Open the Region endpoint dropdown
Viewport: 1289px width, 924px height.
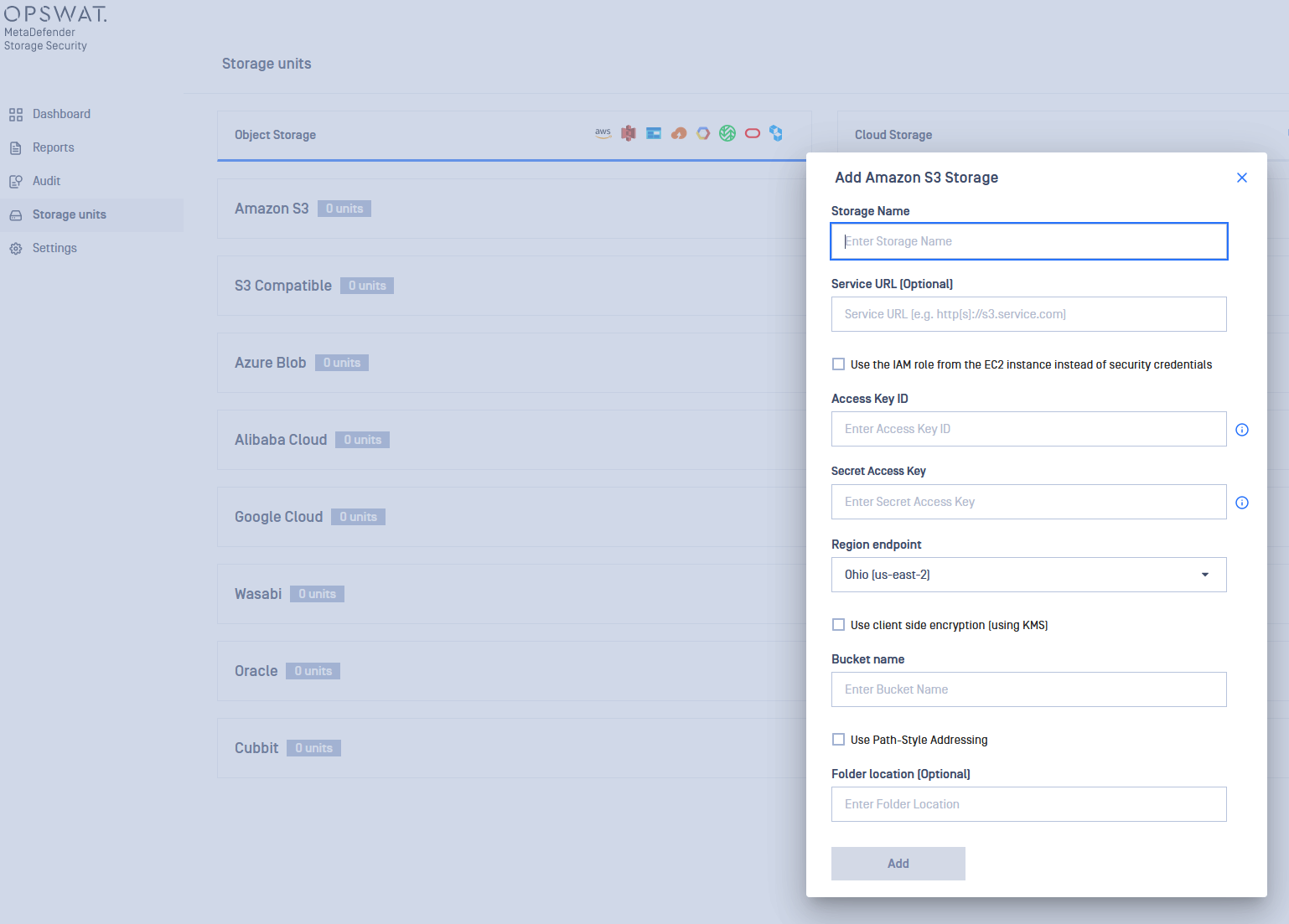(x=1029, y=575)
